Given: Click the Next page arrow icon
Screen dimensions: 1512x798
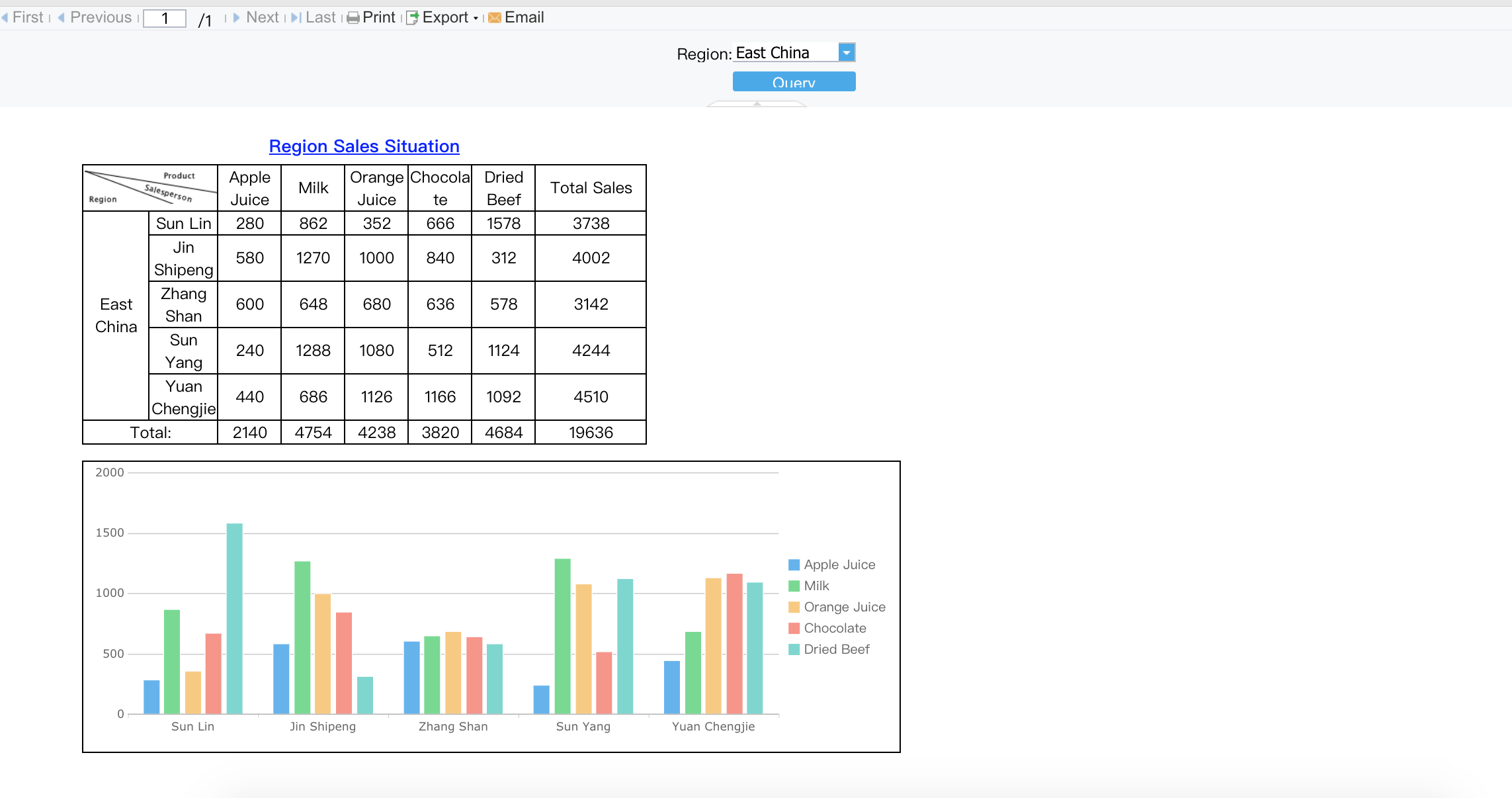Looking at the screenshot, I should [x=237, y=17].
